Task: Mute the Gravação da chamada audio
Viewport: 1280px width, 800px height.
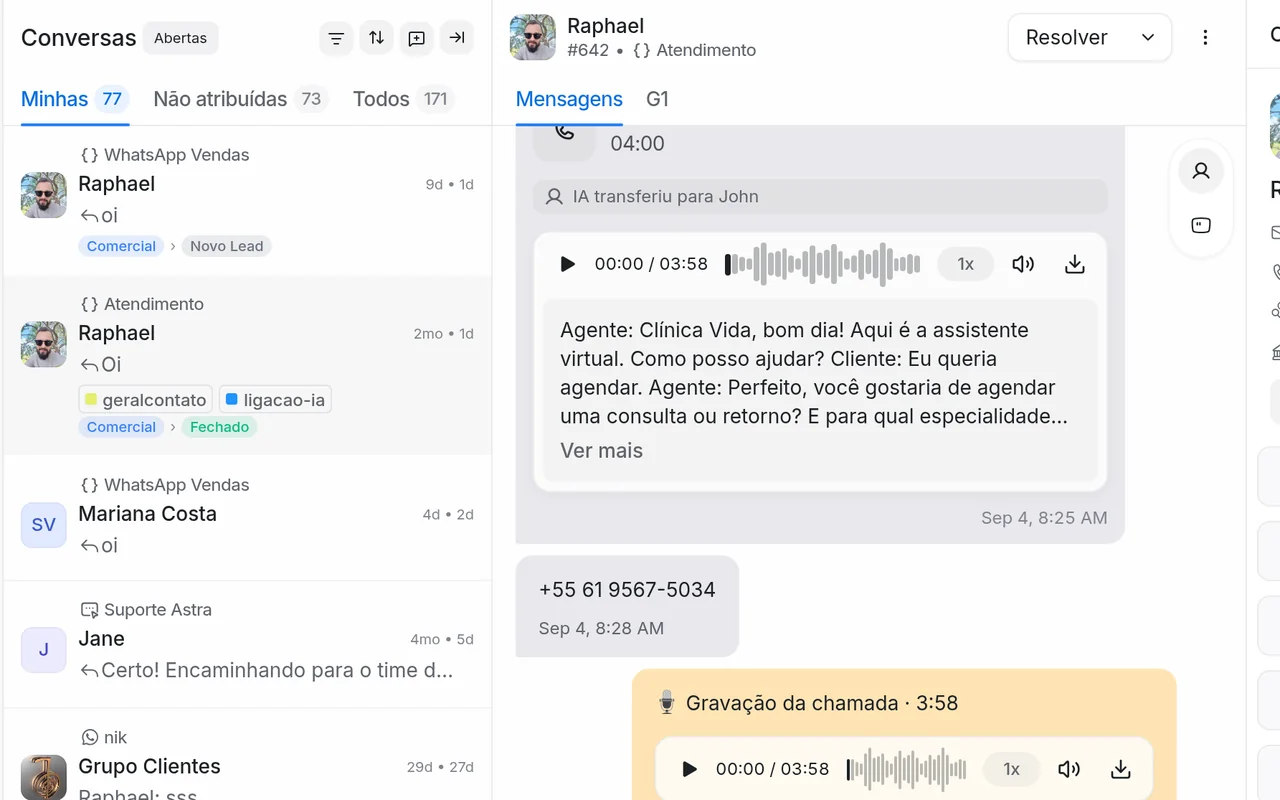Action: coord(1069,769)
